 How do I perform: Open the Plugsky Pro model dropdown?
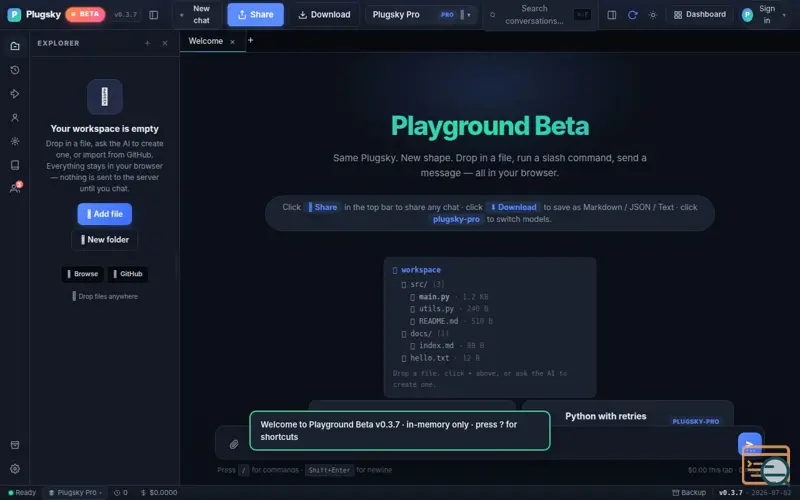coord(421,14)
